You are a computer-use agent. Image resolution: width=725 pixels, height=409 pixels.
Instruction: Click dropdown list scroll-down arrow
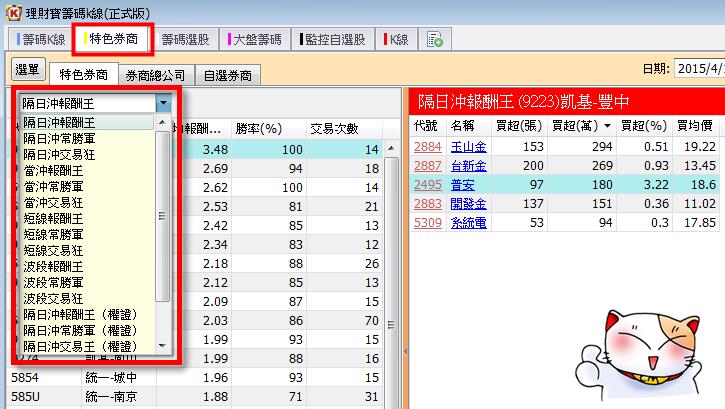163,345
